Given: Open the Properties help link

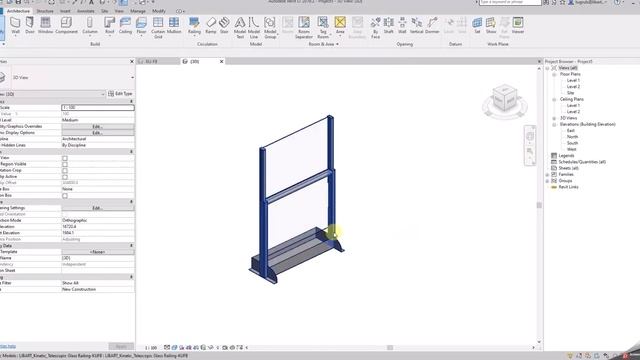Looking at the screenshot, I should pos(8,347).
